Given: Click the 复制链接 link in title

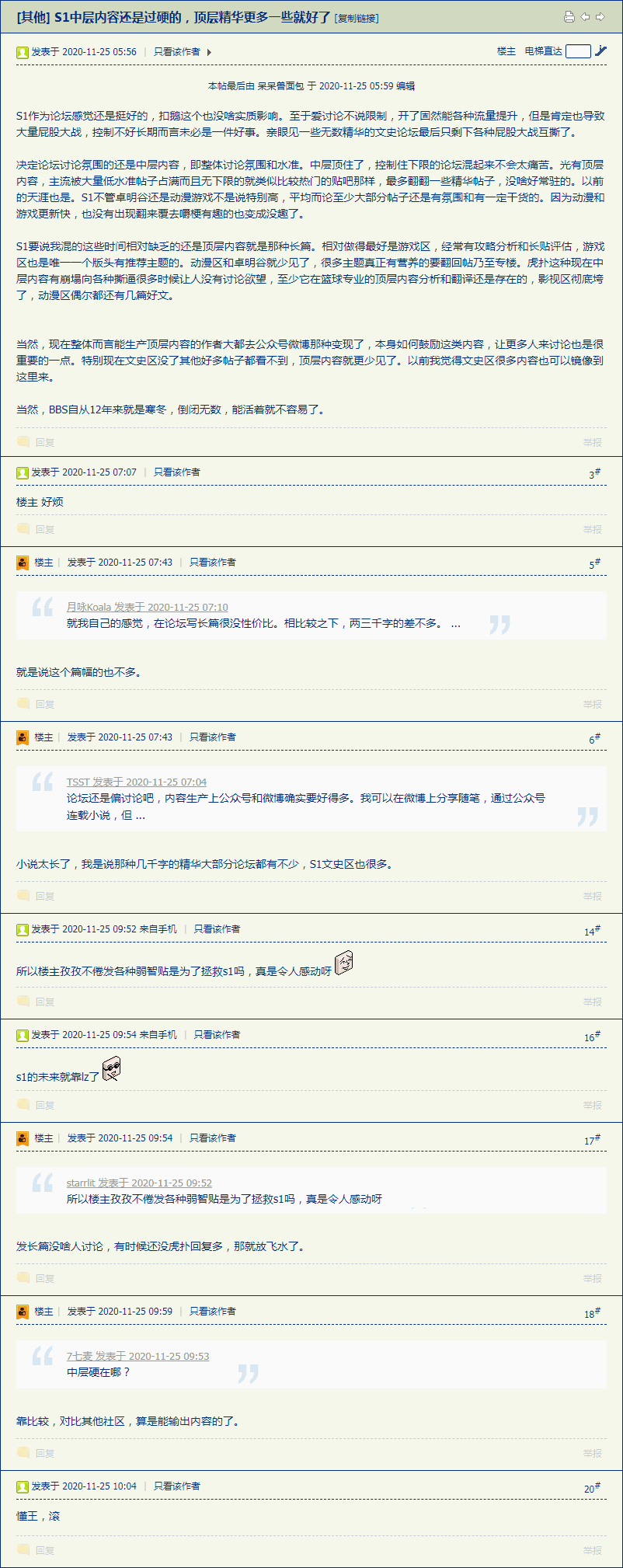Looking at the screenshot, I should point(357,18).
